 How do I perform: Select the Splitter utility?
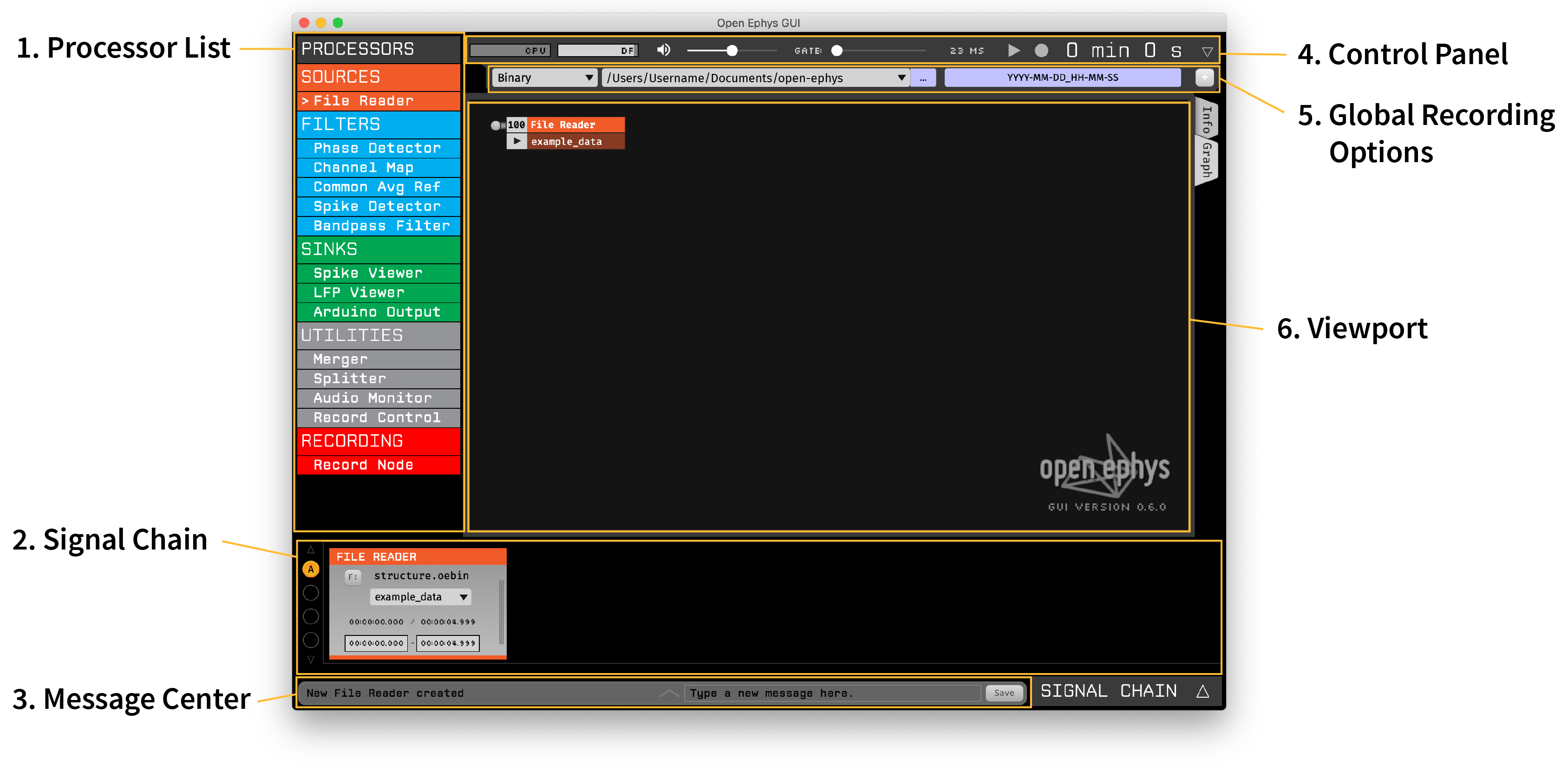pos(379,379)
